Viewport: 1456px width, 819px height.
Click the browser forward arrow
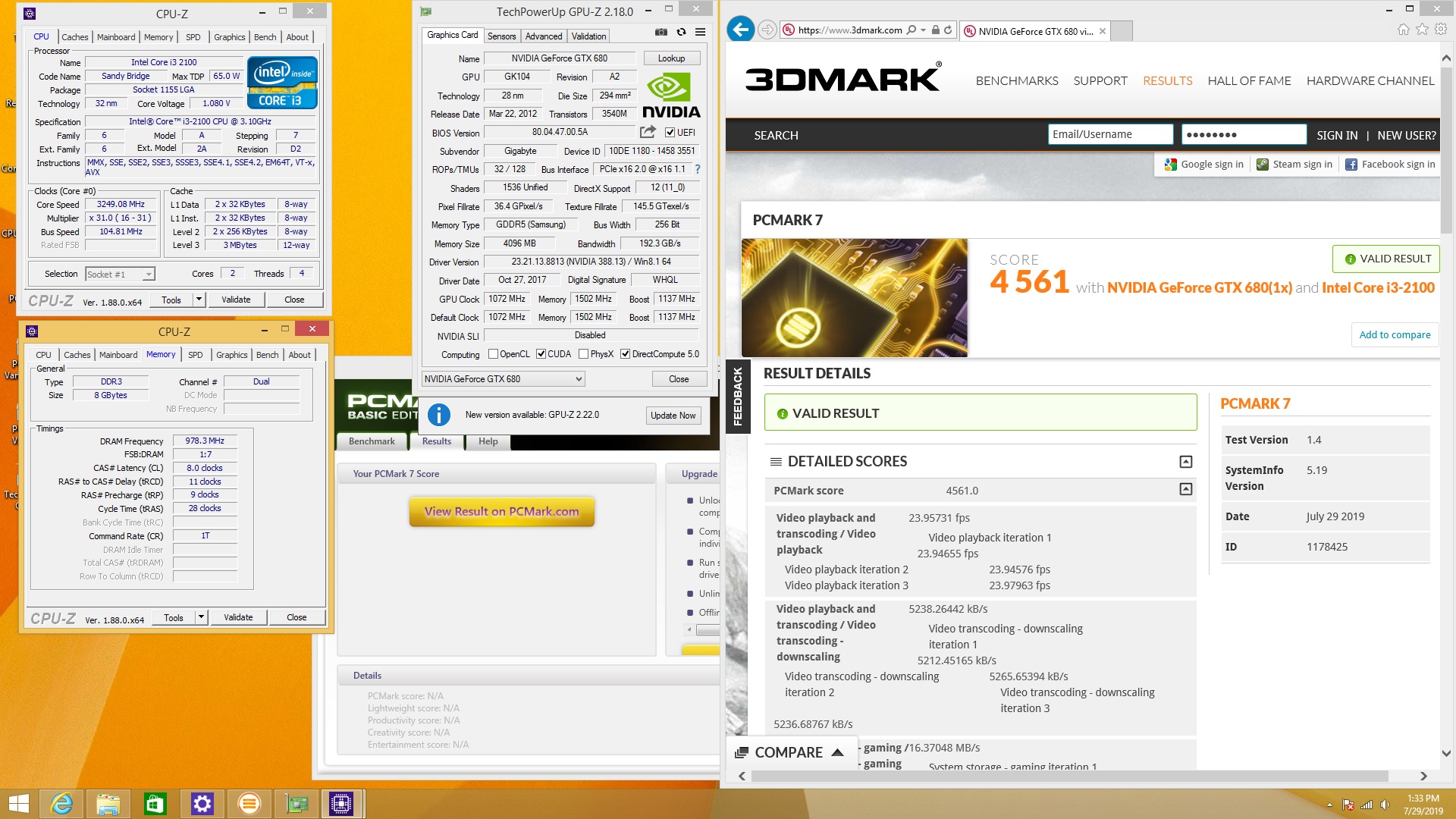coord(767,30)
